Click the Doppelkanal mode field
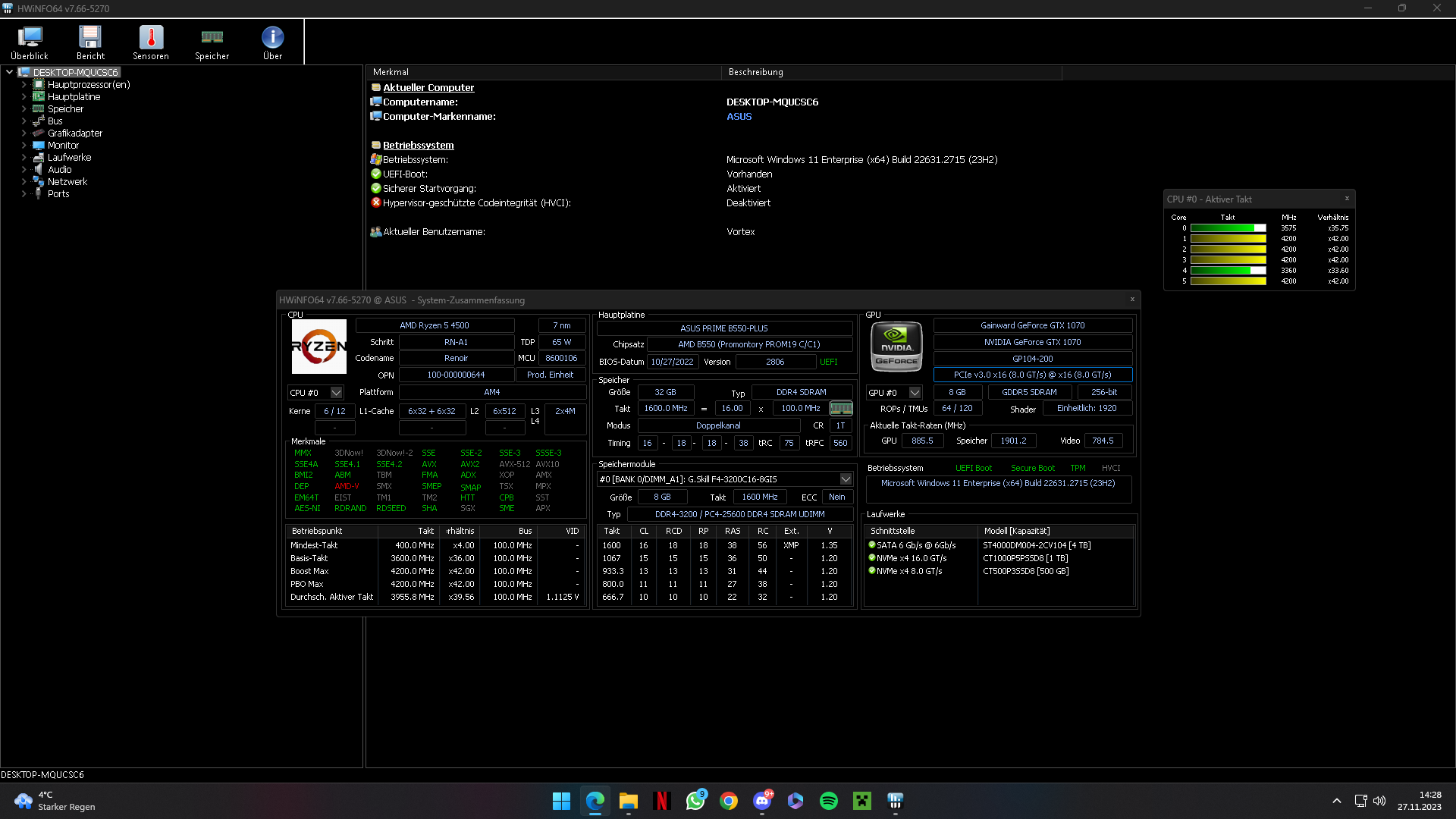Screen dimensions: 1456x819 pos(718,425)
